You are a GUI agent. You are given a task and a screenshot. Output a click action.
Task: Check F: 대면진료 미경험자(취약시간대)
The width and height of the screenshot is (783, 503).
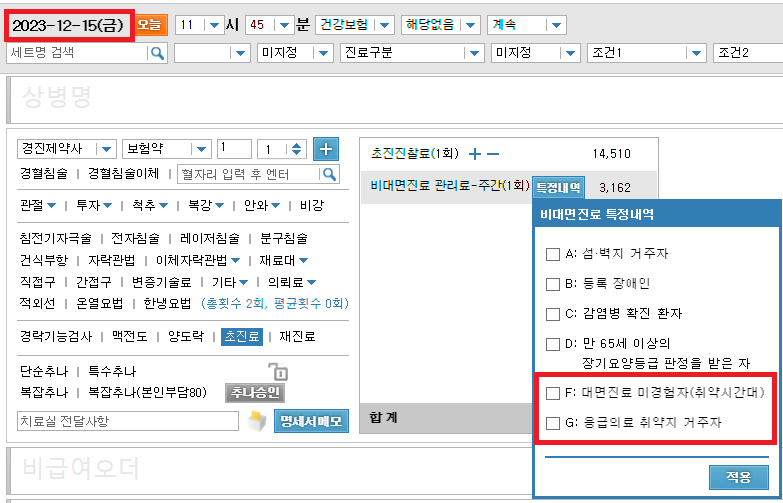[x=553, y=393]
